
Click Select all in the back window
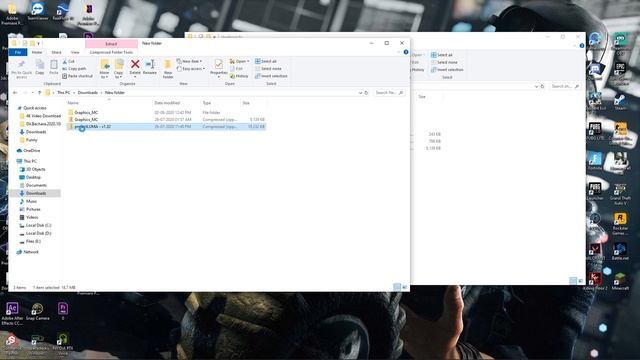442,55
